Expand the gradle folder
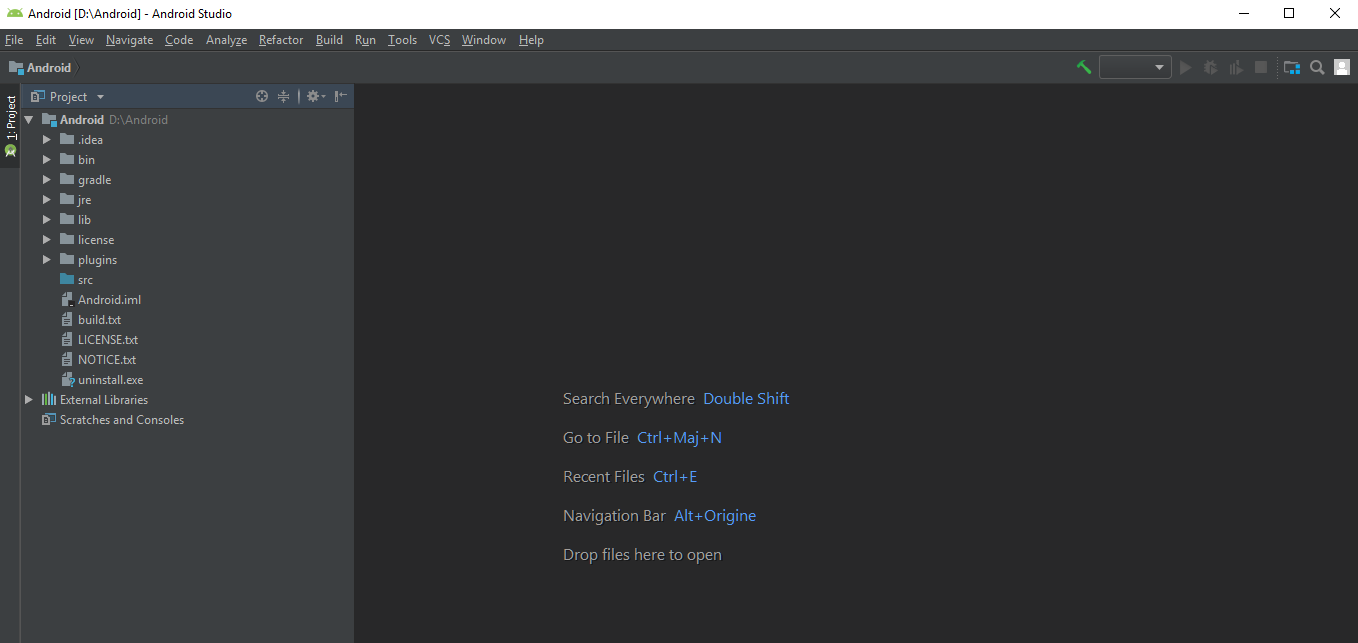Viewport: 1358px width, 643px height. (46, 179)
